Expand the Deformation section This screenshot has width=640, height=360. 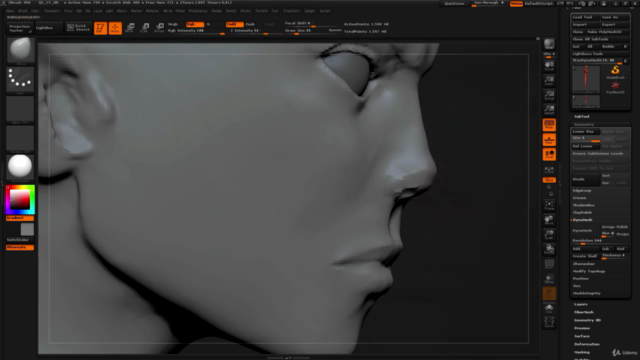click(x=587, y=344)
